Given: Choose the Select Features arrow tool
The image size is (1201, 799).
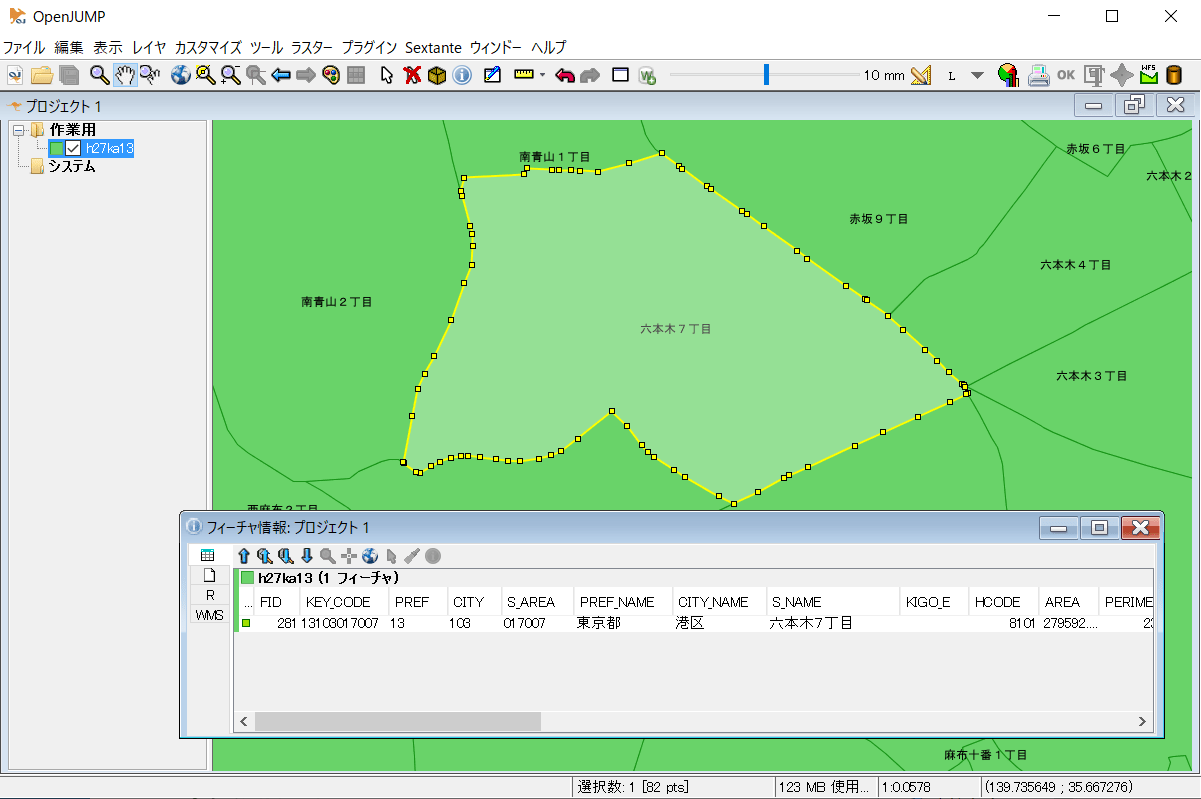Looking at the screenshot, I should 387,75.
